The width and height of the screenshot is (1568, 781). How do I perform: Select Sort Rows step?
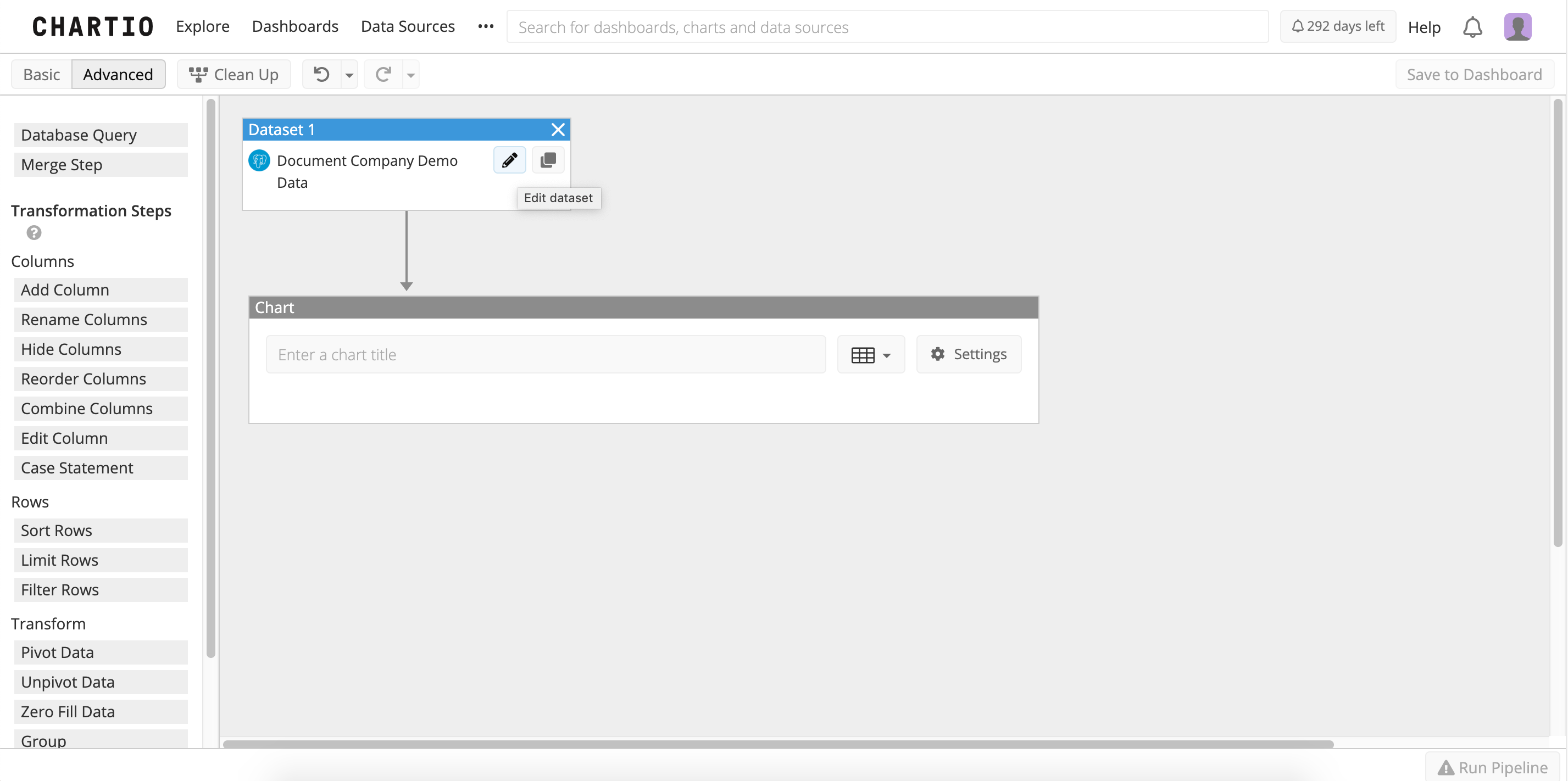click(101, 530)
